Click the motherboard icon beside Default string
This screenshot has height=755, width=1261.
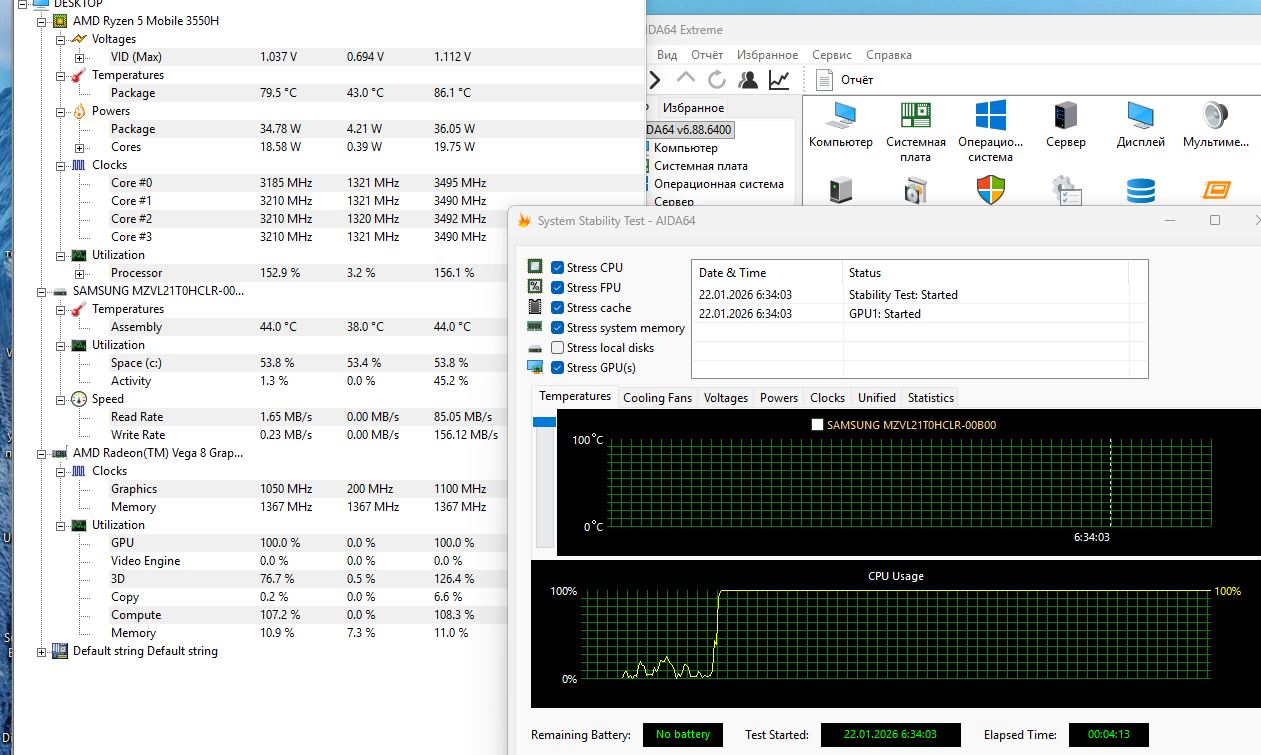pos(60,651)
